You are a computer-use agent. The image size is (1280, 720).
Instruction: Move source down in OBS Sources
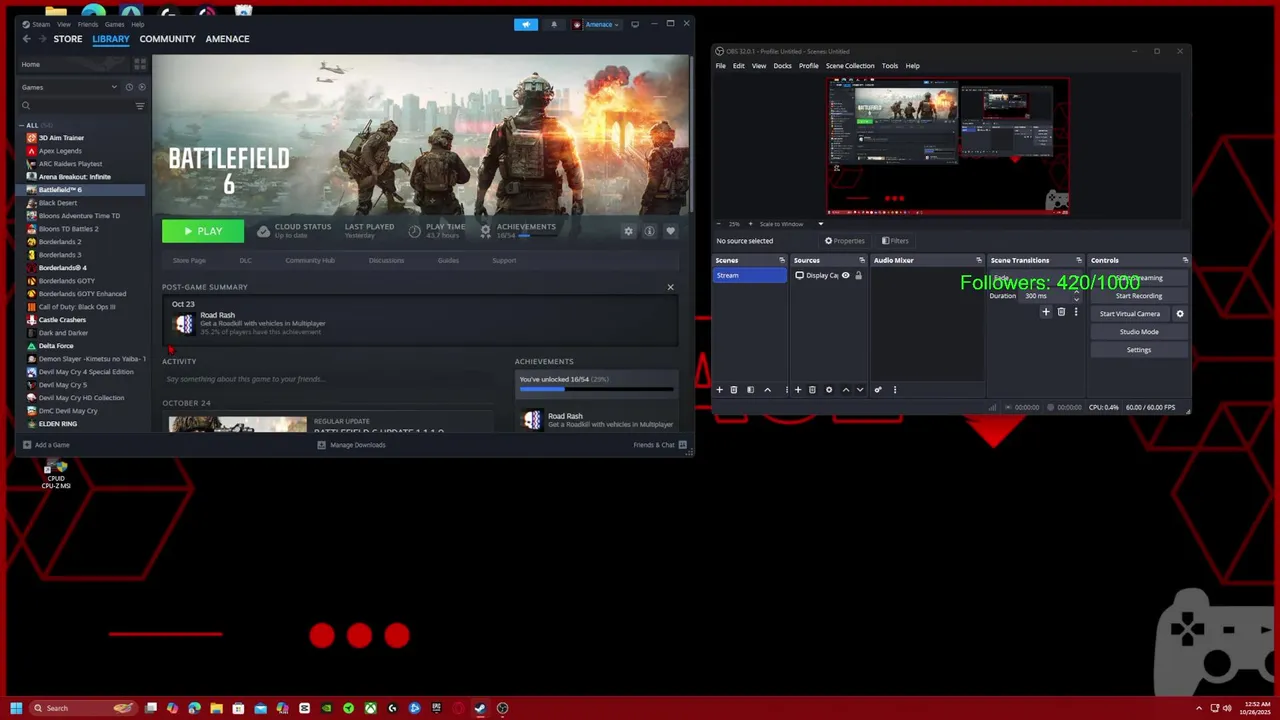point(860,390)
